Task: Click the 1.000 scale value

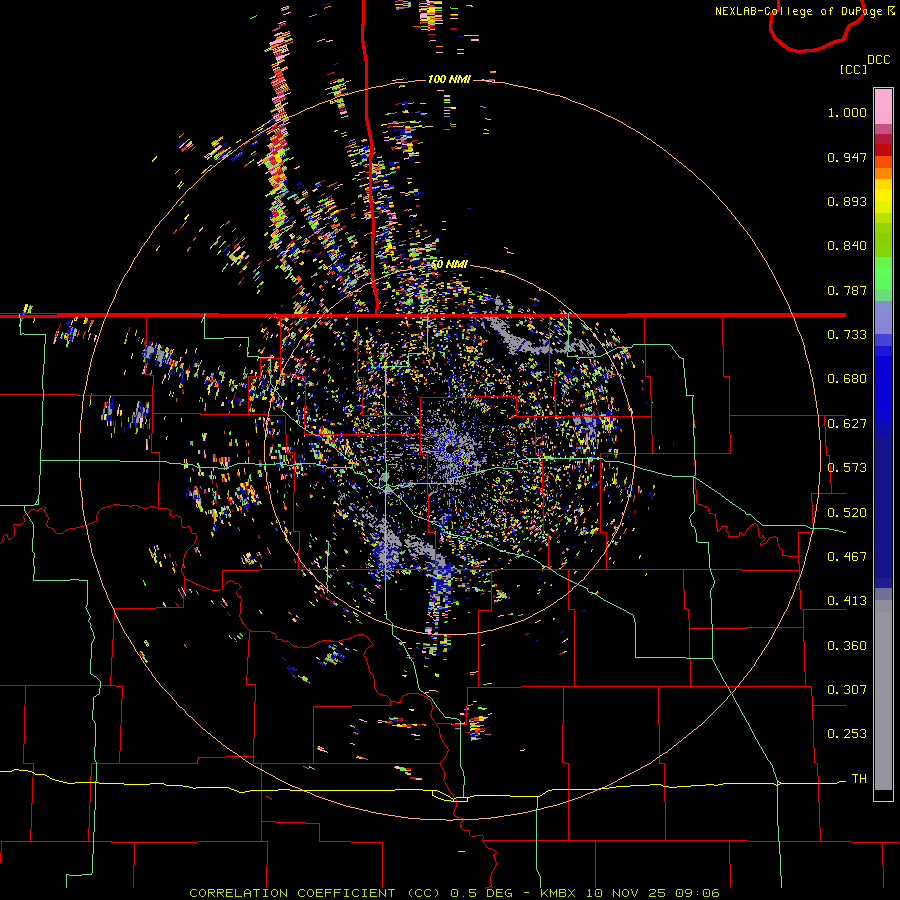Action: 847,112
